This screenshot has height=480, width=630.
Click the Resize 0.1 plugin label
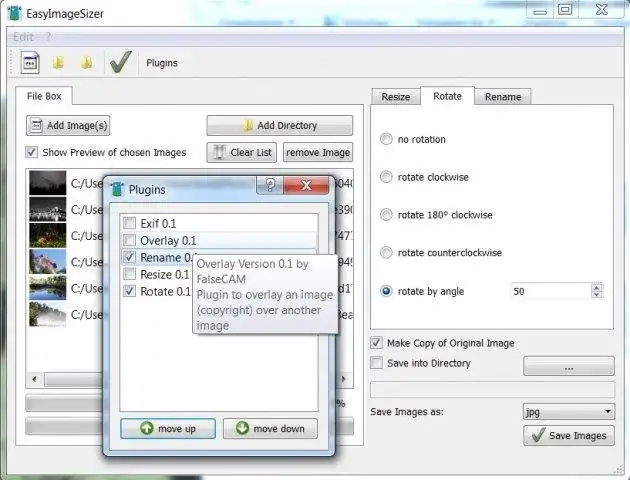165,275
